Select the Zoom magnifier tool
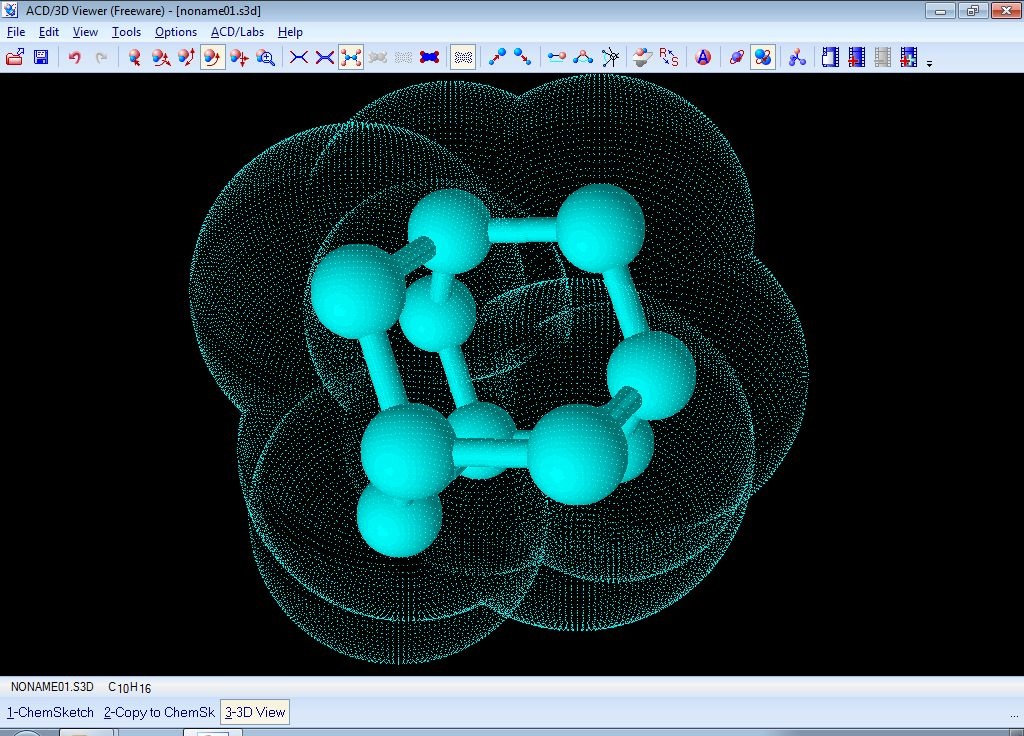Image resolution: width=1024 pixels, height=736 pixels. click(265, 57)
